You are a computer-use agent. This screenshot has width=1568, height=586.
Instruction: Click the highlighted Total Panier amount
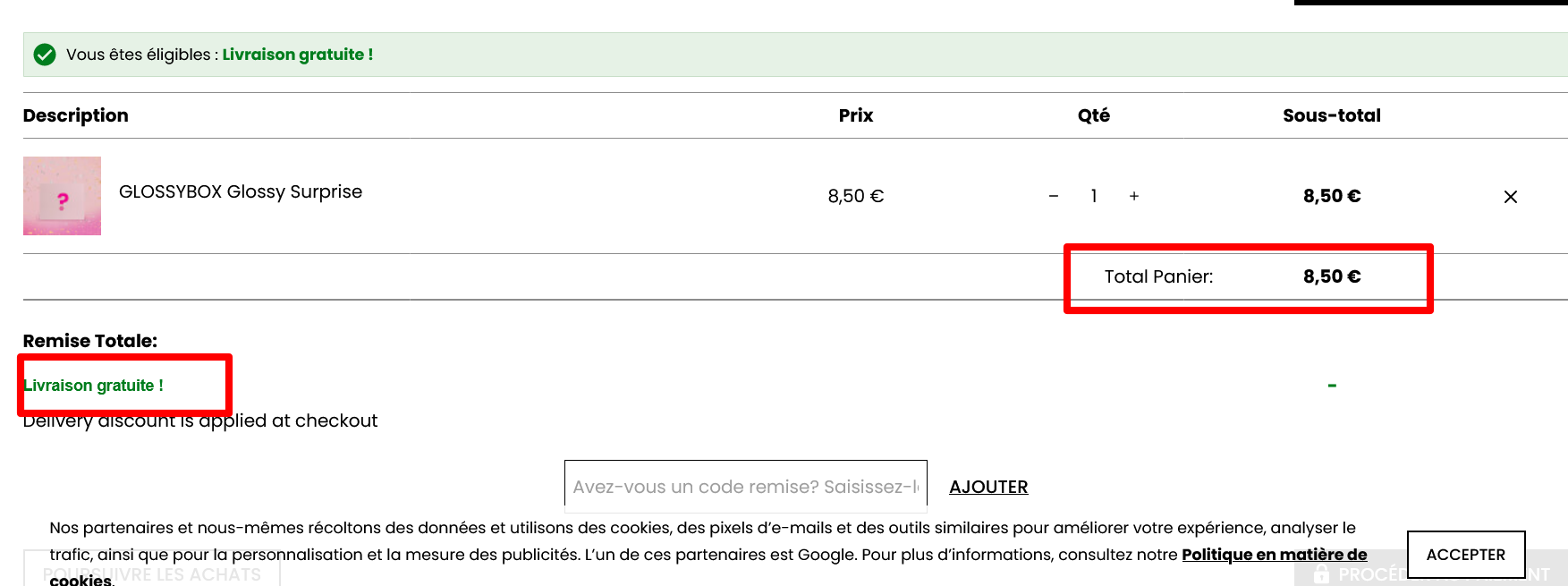(x=1331, y=276)
